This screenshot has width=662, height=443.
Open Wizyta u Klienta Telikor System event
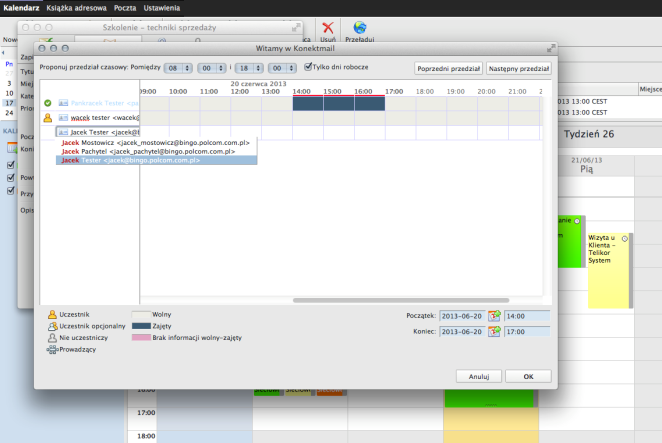click(x=608, y=270)
